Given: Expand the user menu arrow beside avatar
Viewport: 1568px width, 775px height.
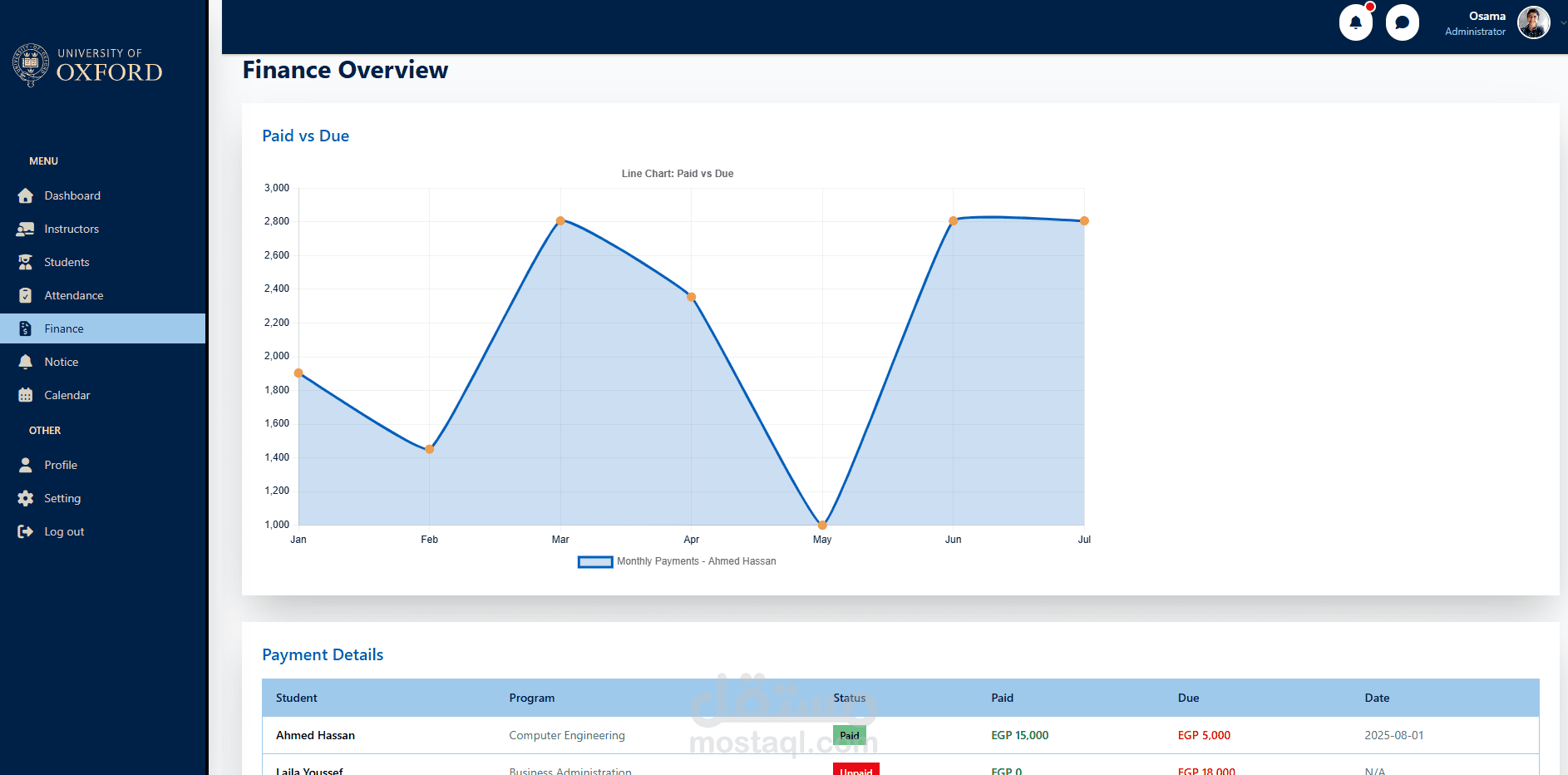Looking at the screenshot, I should tap(1563, 23).
